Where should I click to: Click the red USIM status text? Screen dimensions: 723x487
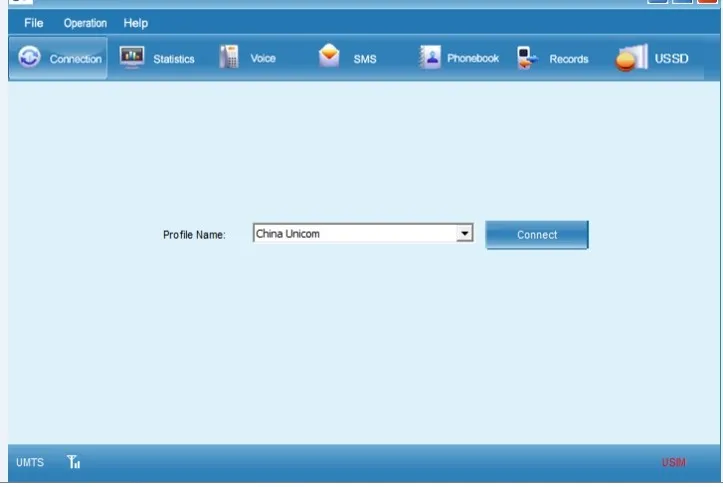pyautogui.click(x=674, y=463)
